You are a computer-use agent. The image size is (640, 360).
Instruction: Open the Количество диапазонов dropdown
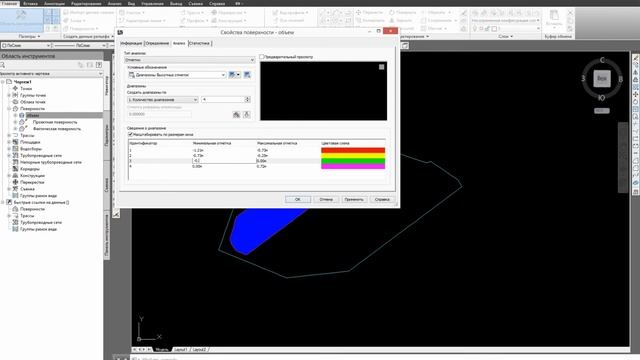click(162, 100)
